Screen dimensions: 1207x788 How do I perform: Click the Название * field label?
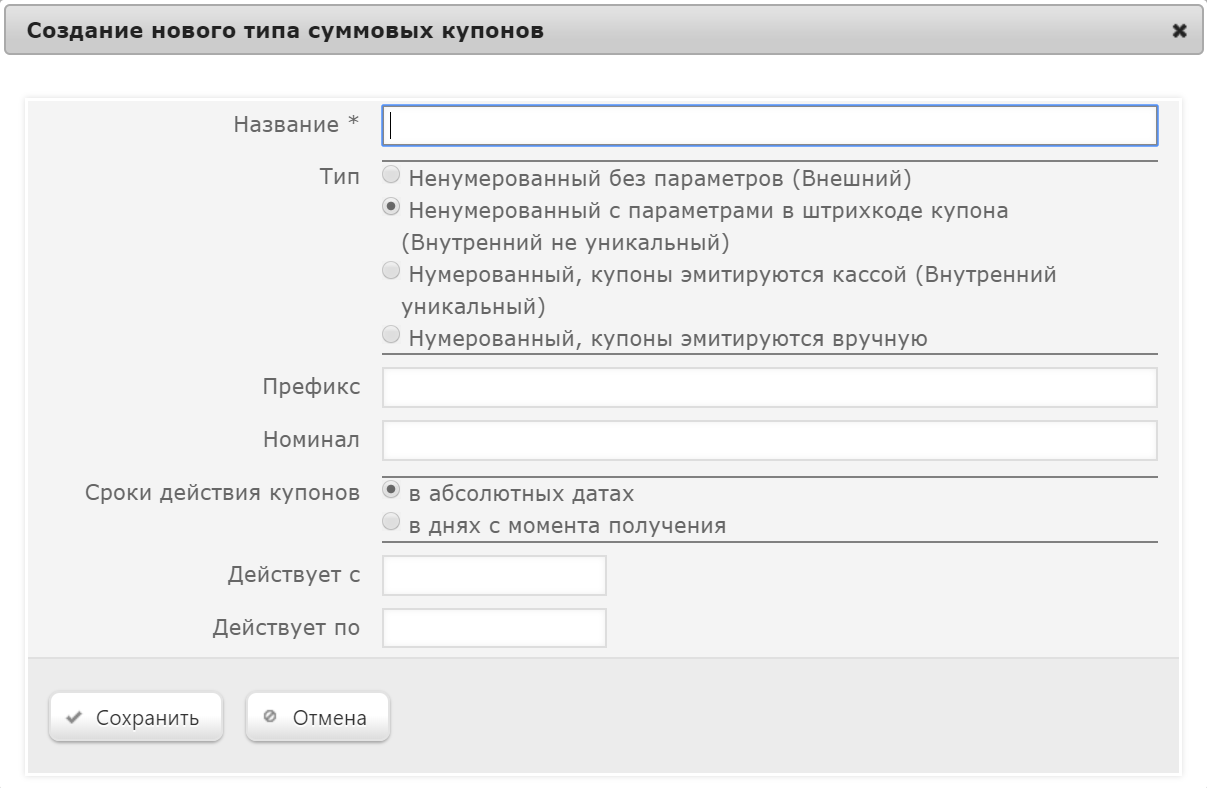click(296, 125)
